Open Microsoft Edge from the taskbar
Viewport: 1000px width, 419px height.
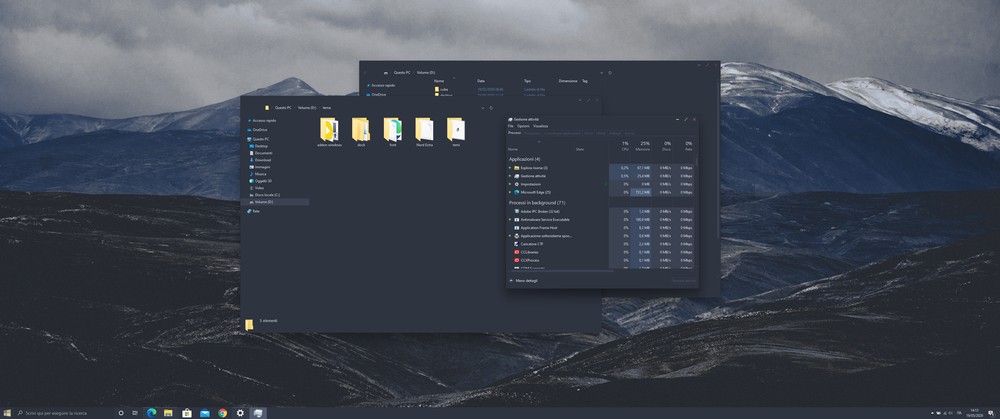tap(152, 412)
